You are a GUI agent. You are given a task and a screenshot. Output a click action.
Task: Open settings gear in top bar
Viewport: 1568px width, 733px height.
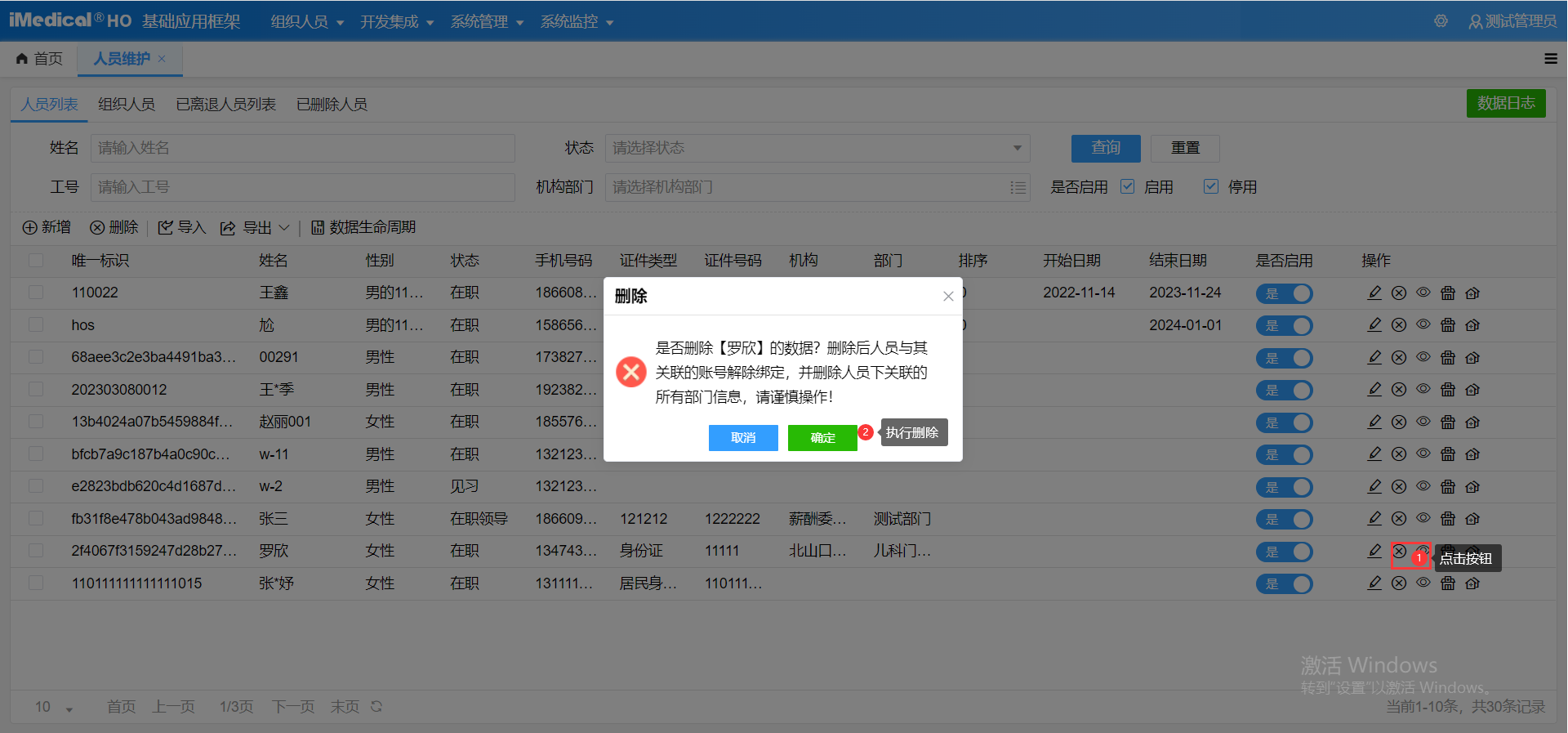coord(1441,21)
